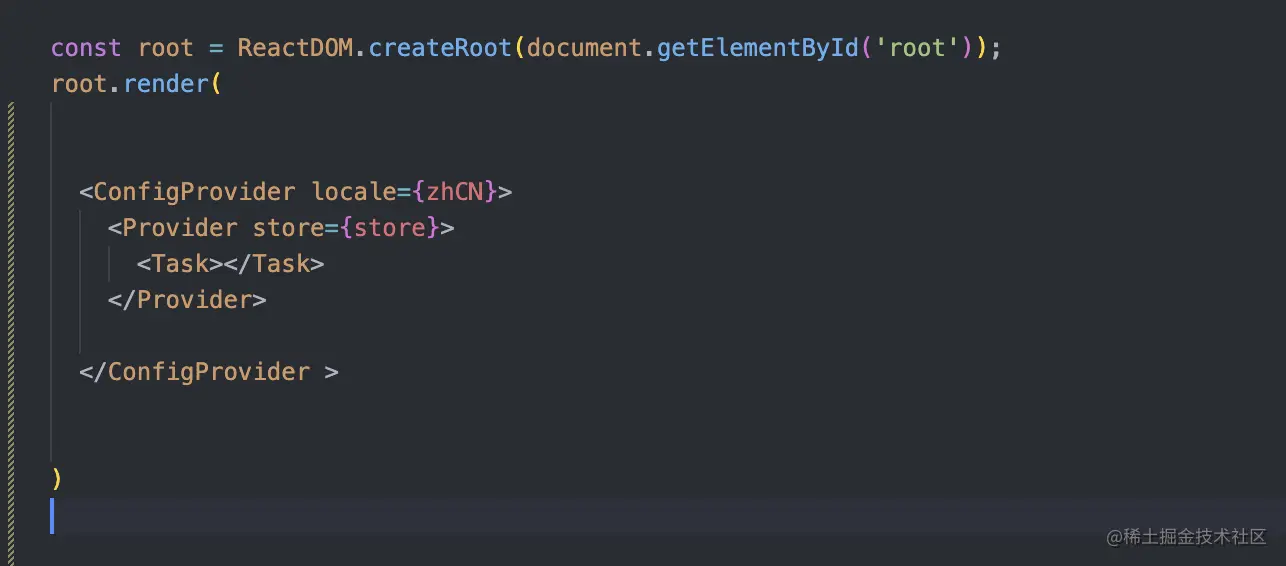
Task: Click the closing '</ConfigProvider >' tag
Action: pyautogui.click(x=209, y=372)
